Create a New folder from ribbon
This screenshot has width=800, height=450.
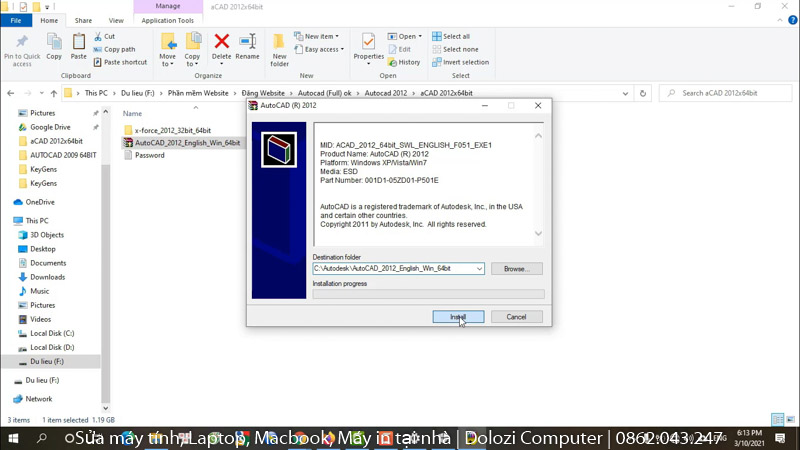pos(279,50)
